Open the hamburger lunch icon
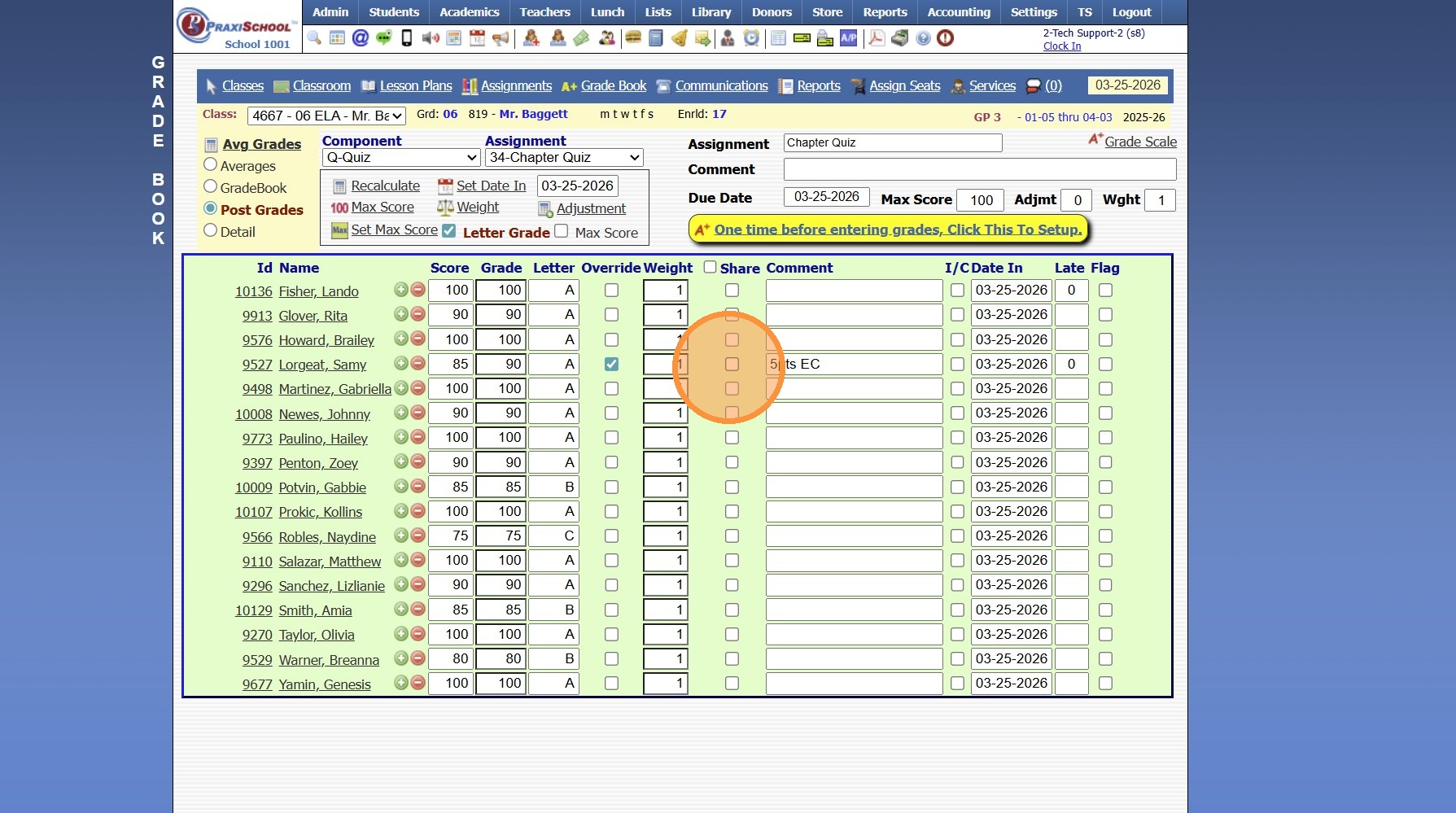This screenshot has width=1456, height=813. coord(632,38)
